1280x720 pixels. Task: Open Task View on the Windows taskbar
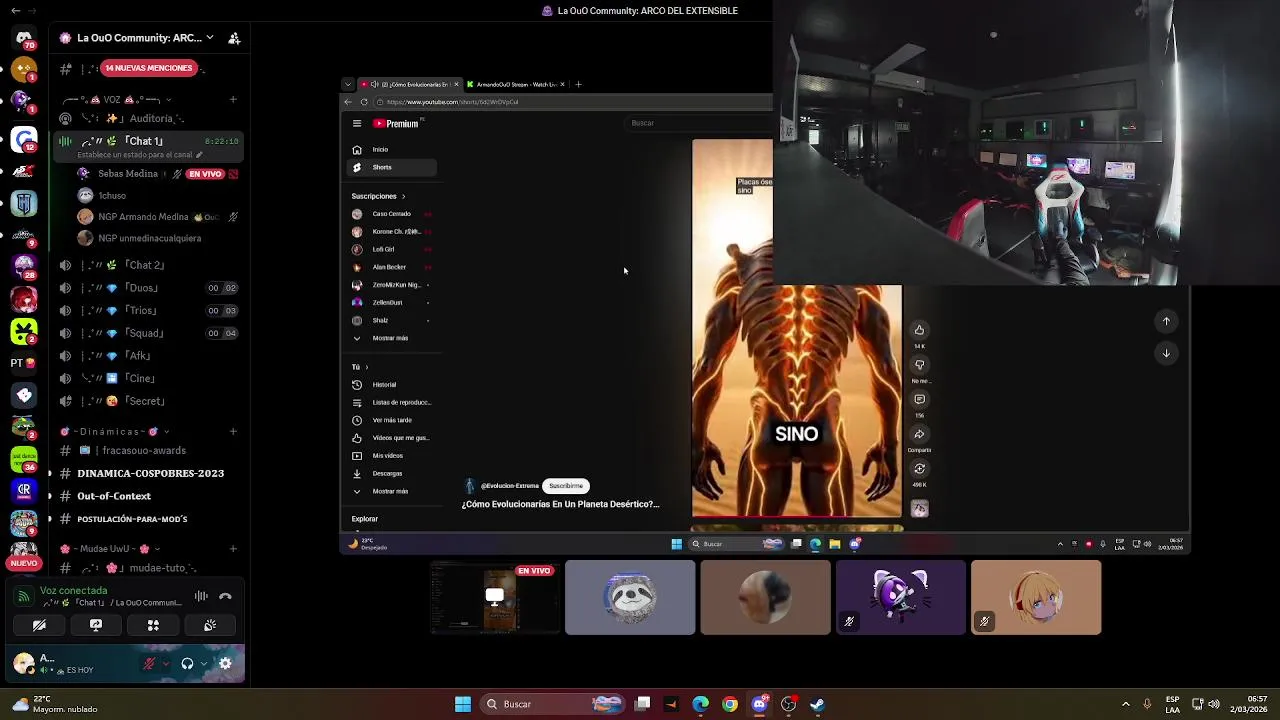643,704
